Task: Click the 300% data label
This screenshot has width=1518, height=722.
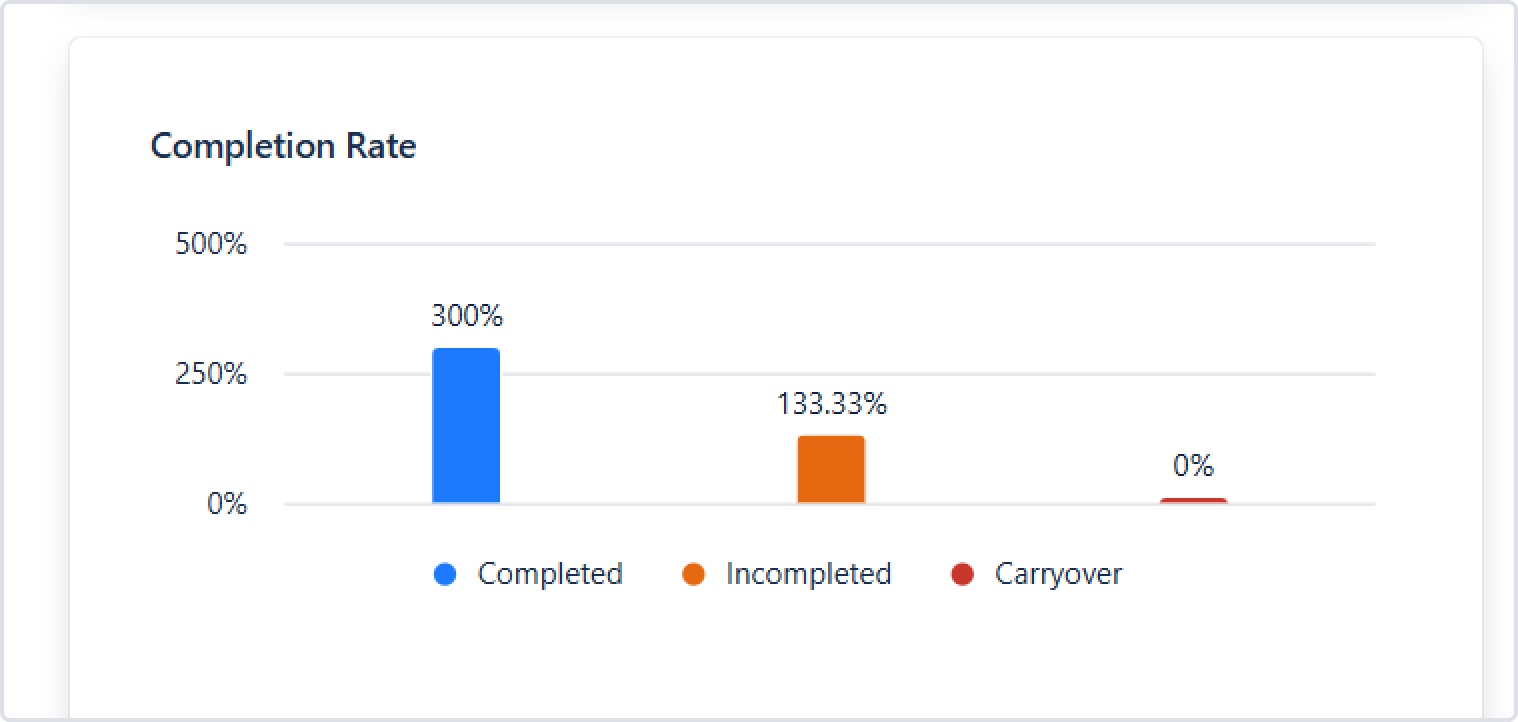Action: tap(467, 317)
